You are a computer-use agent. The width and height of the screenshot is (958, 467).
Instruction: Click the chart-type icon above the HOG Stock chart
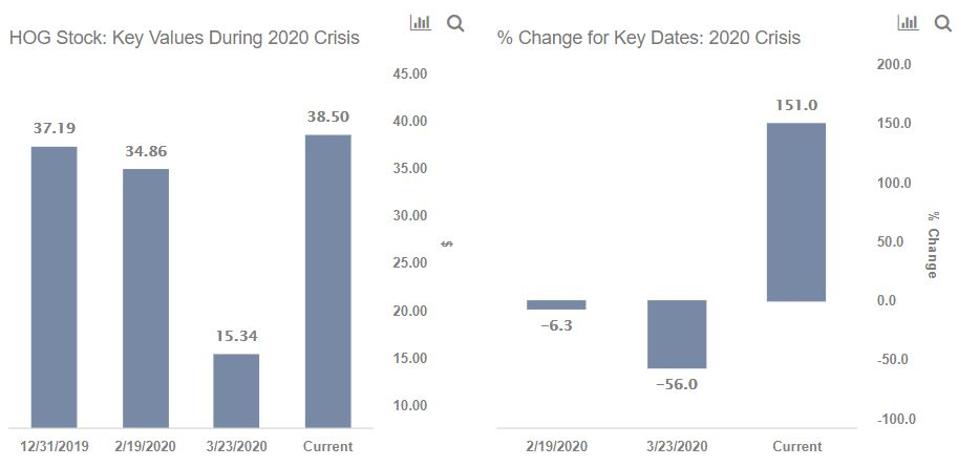point(421,22)
